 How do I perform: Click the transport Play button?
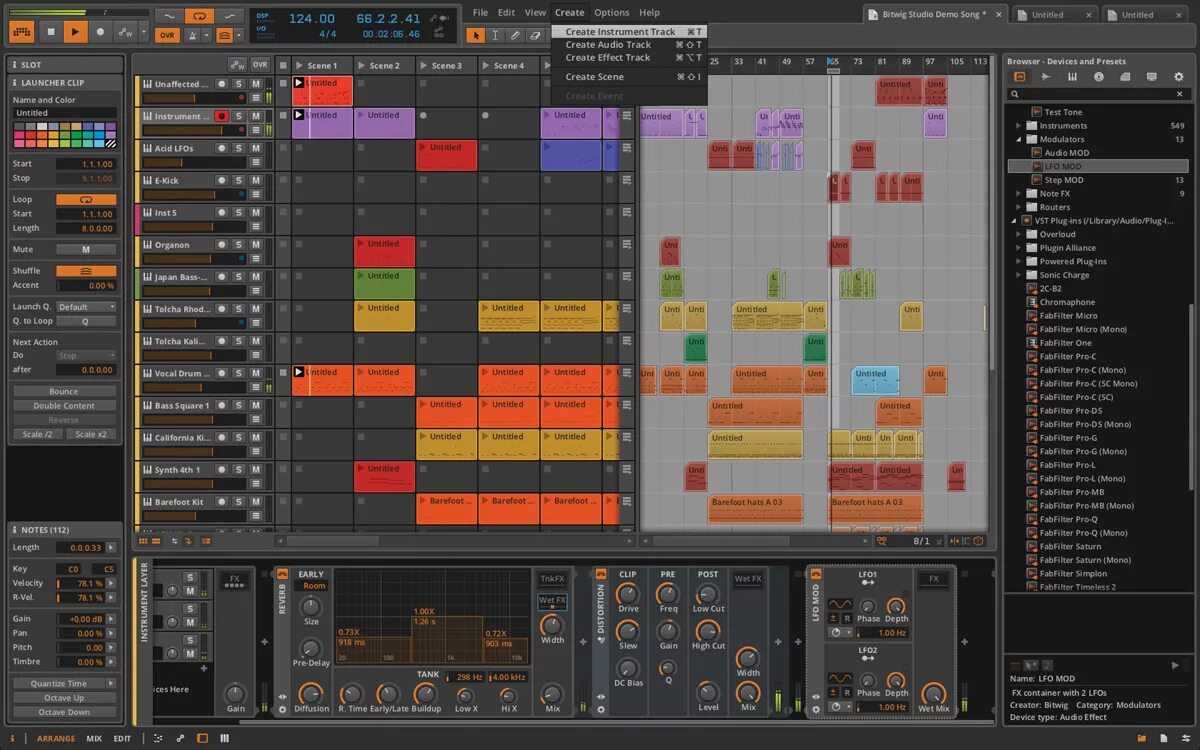[75, 32]
